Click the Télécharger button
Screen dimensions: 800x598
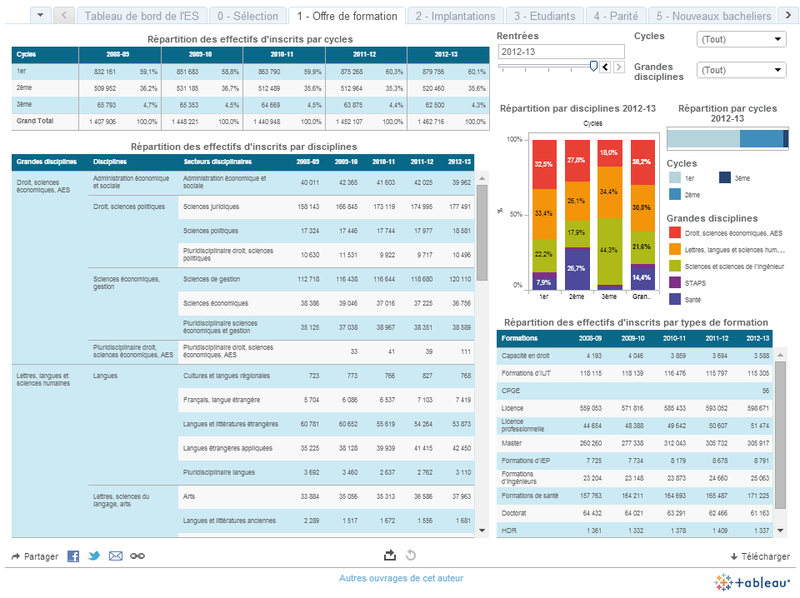(x=760, y=557)
